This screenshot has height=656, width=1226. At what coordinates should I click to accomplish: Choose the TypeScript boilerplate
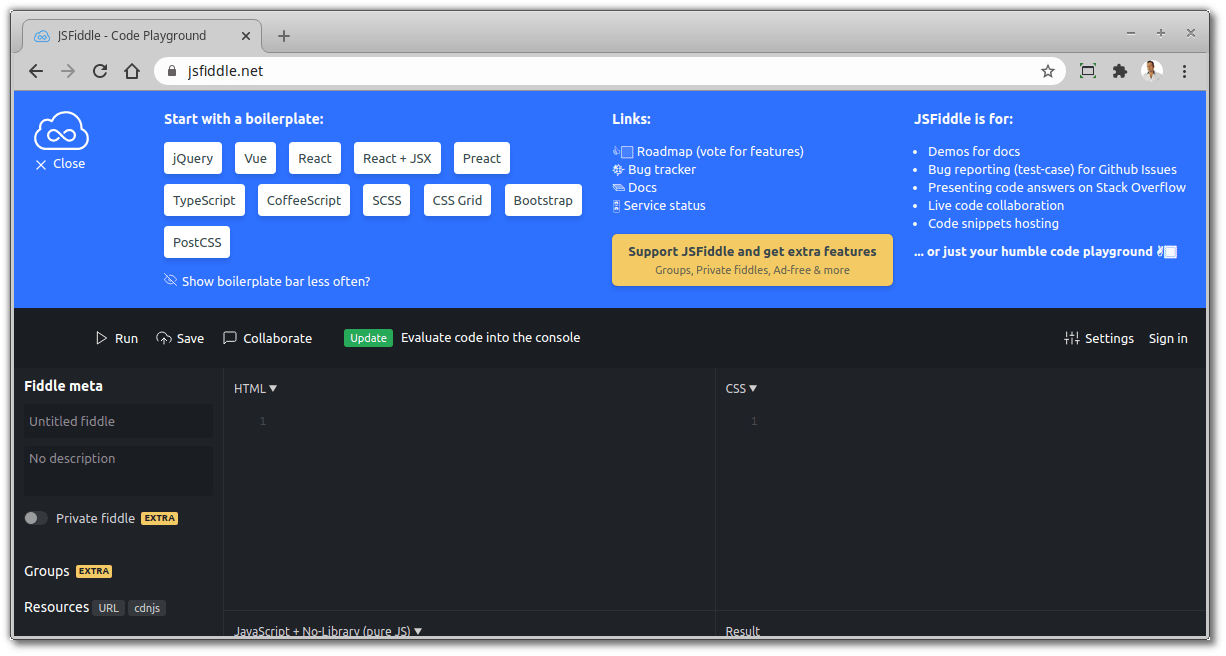pyautogui.click(x=204, y=200)
